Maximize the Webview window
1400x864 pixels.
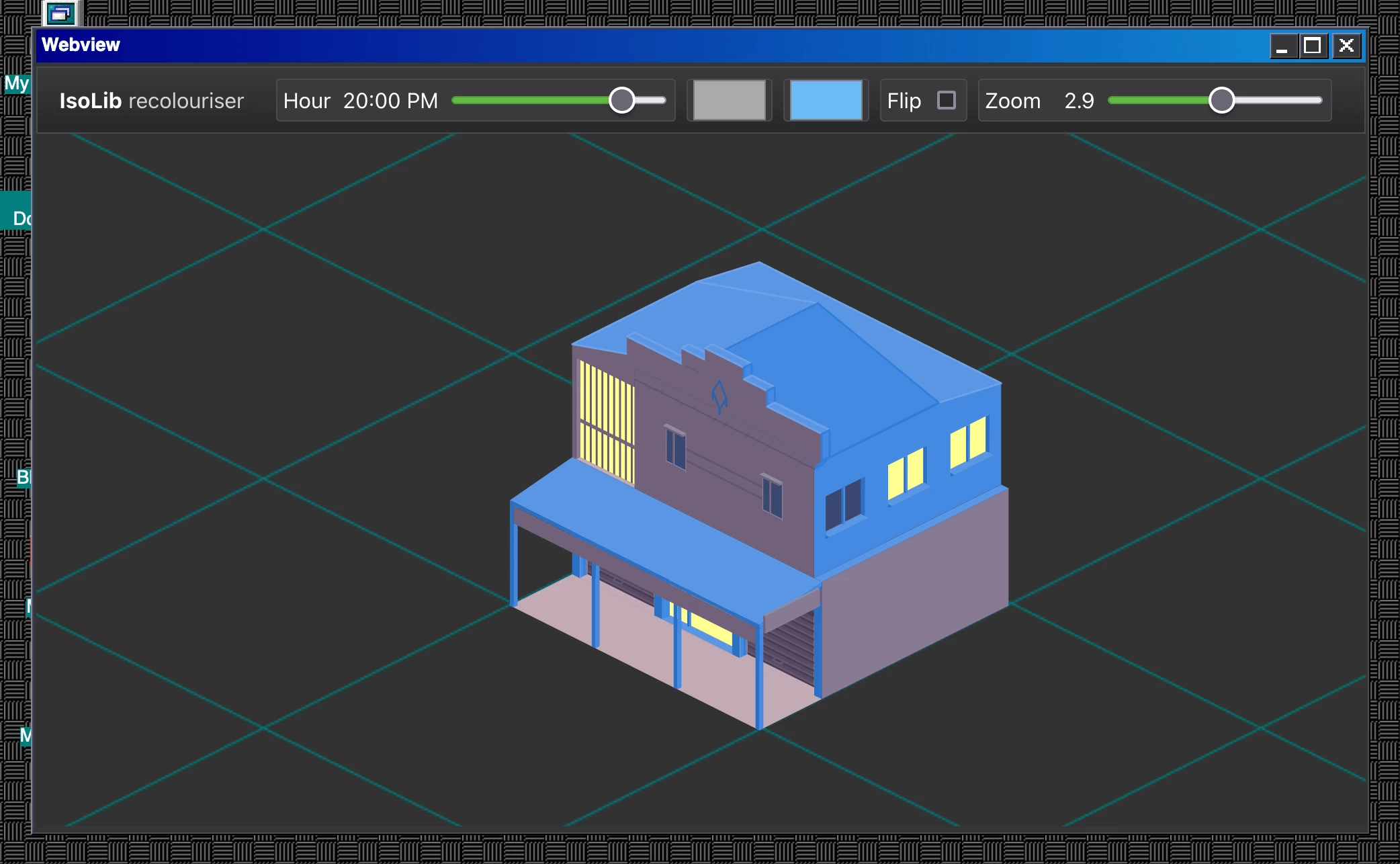(x=1313, y=46)
